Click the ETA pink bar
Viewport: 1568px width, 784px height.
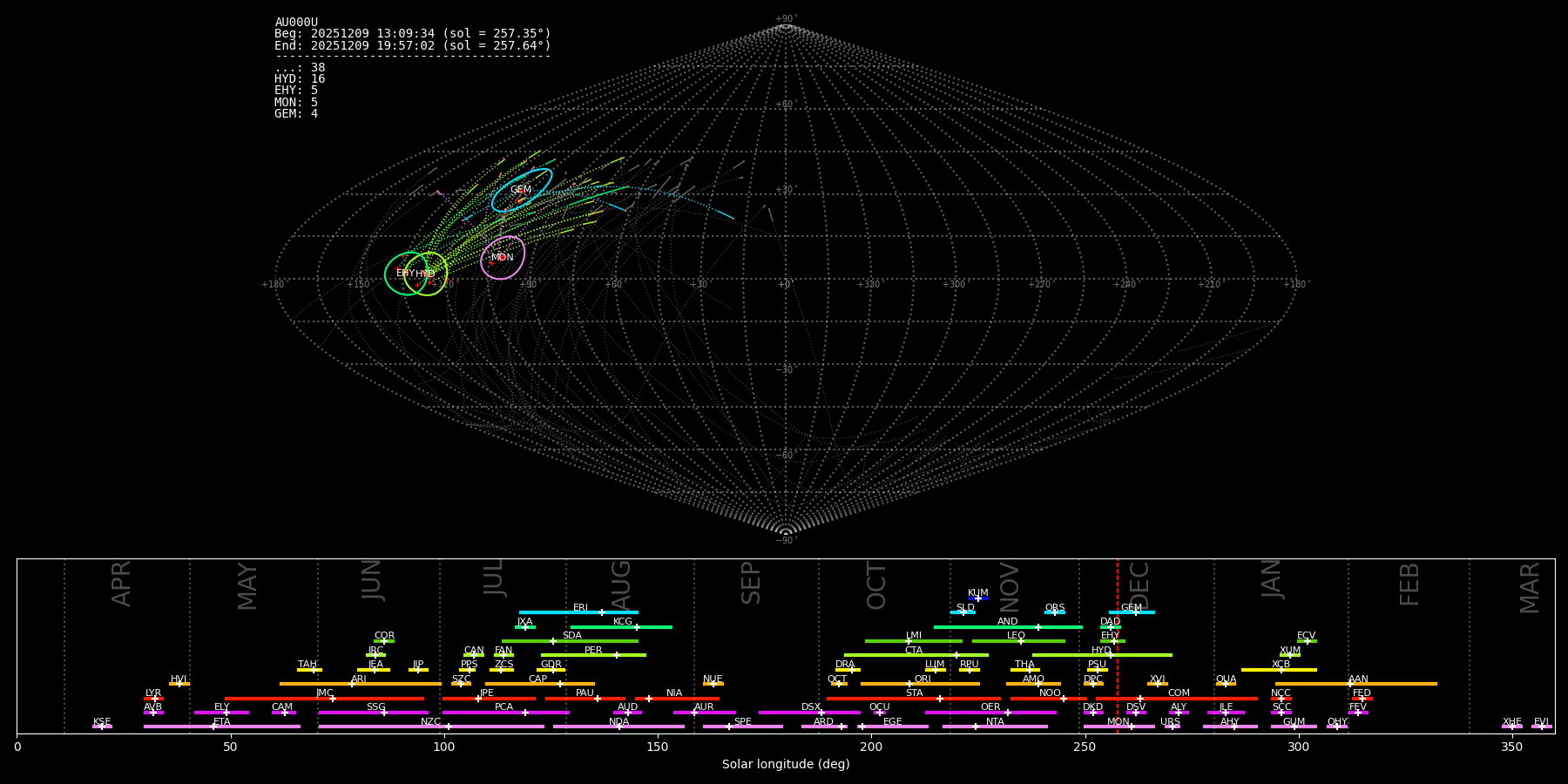(222, 727)
